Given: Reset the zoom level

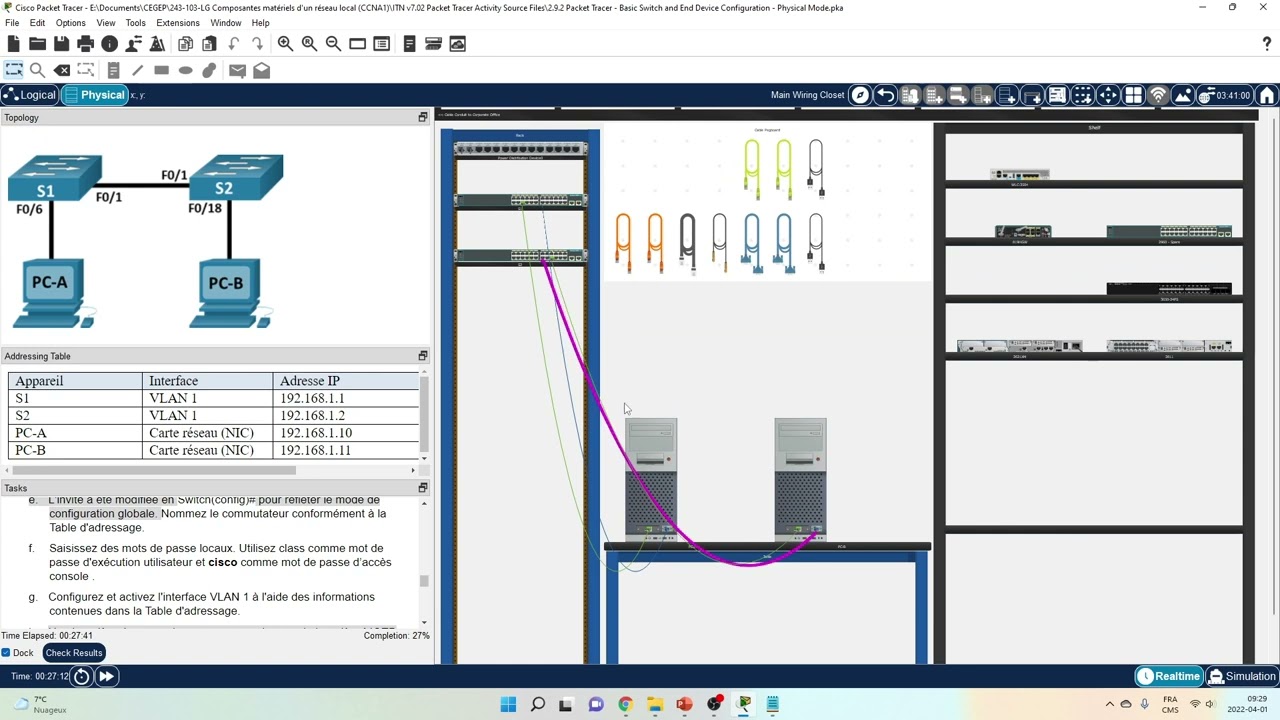Looking at the screenshot, I should (309, 44).
